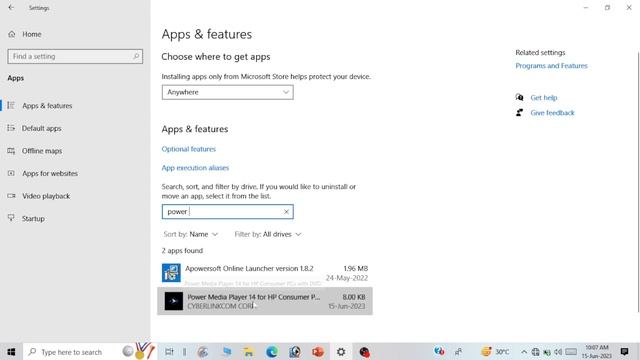Open Sort by Name dropdown

click(191, 234)
